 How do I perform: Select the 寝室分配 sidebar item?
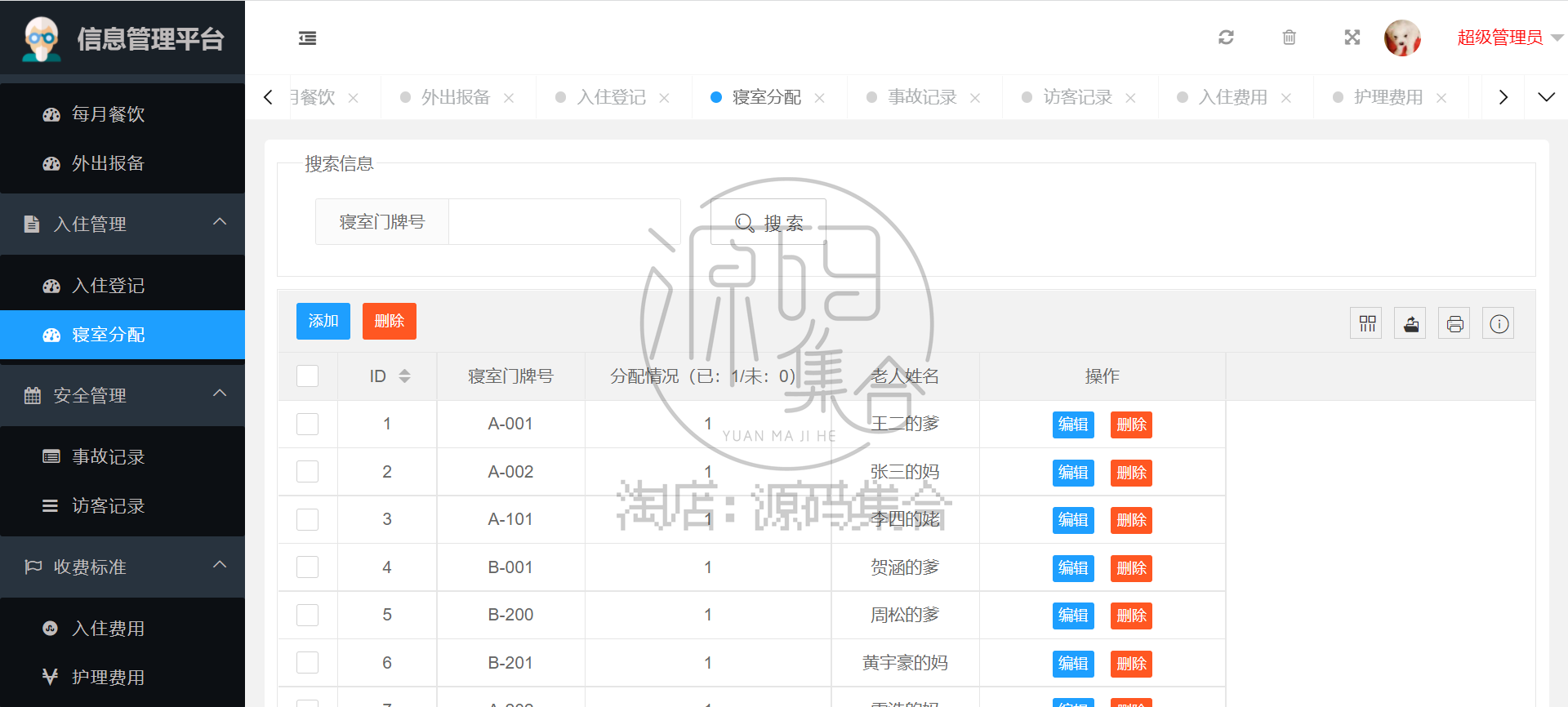click(x=122, y=335)
